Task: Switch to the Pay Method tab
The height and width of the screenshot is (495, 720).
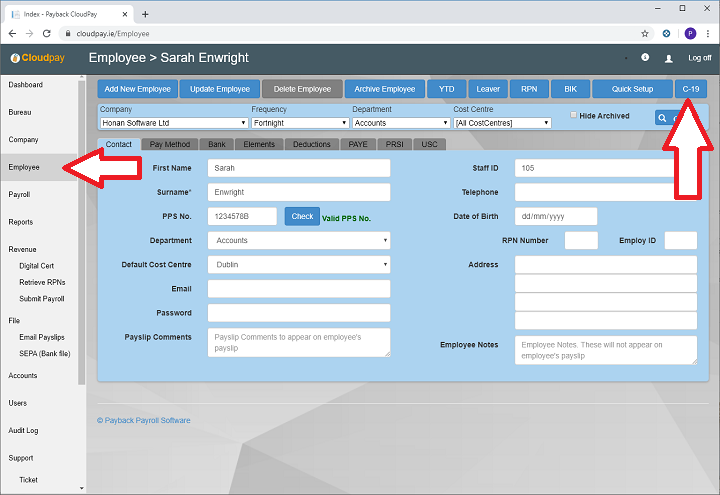Action: 170,144
